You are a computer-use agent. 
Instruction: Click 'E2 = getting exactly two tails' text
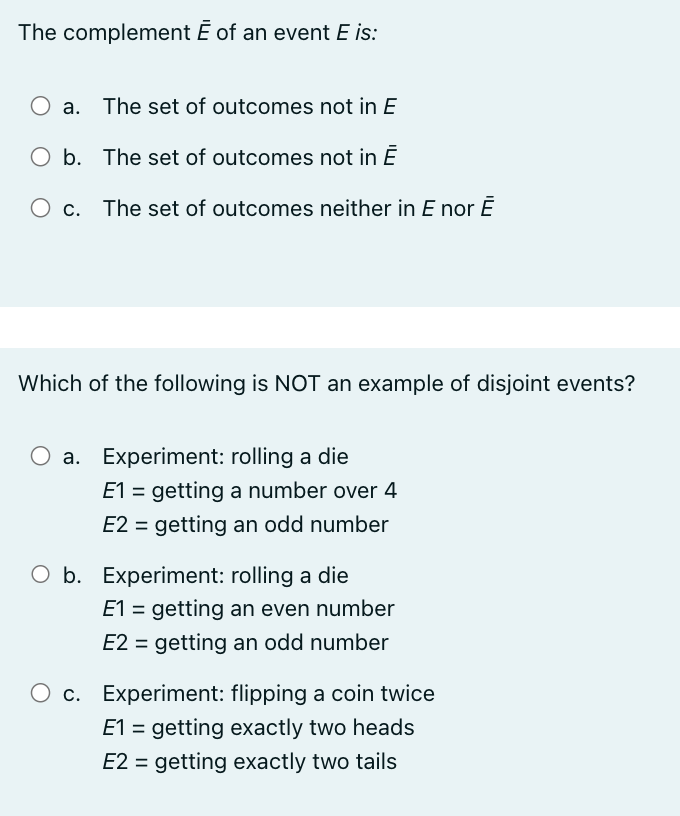click(x=250, y=761)
